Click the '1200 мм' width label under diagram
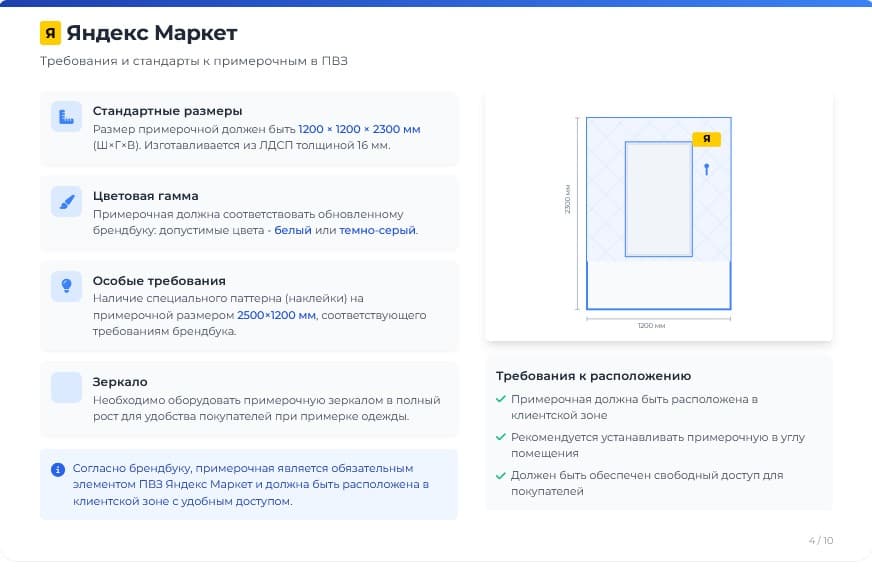Image resolution: width=872 pixels, height=567 pixels. [651, 326]
